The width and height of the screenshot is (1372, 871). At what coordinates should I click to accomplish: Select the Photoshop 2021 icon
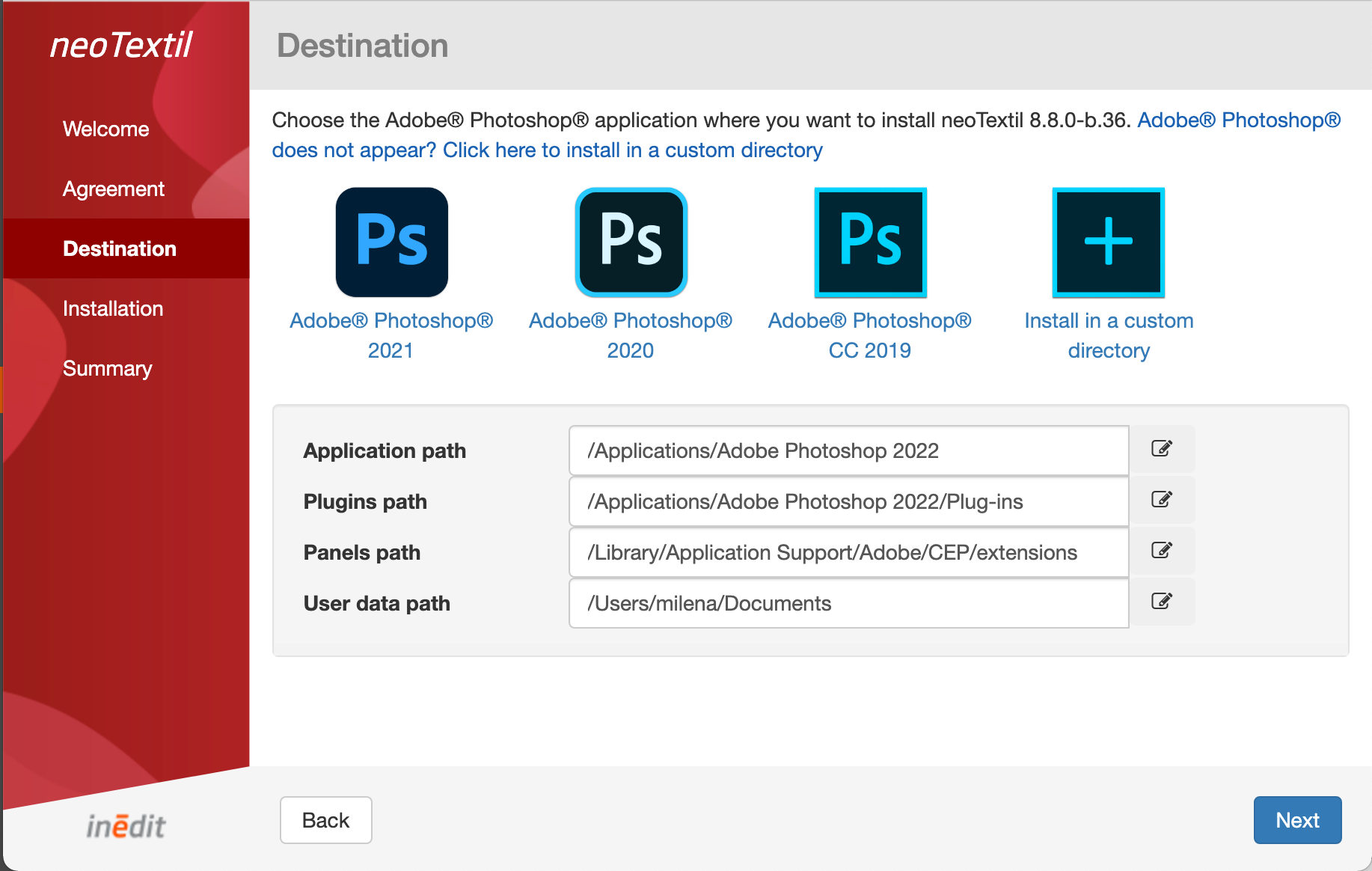tap(391, 242)
